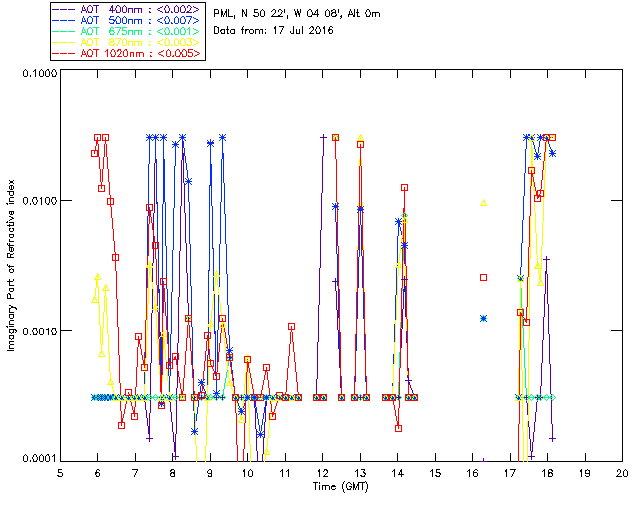Click the red dashed line sample for 1020nm

[64, 53]
